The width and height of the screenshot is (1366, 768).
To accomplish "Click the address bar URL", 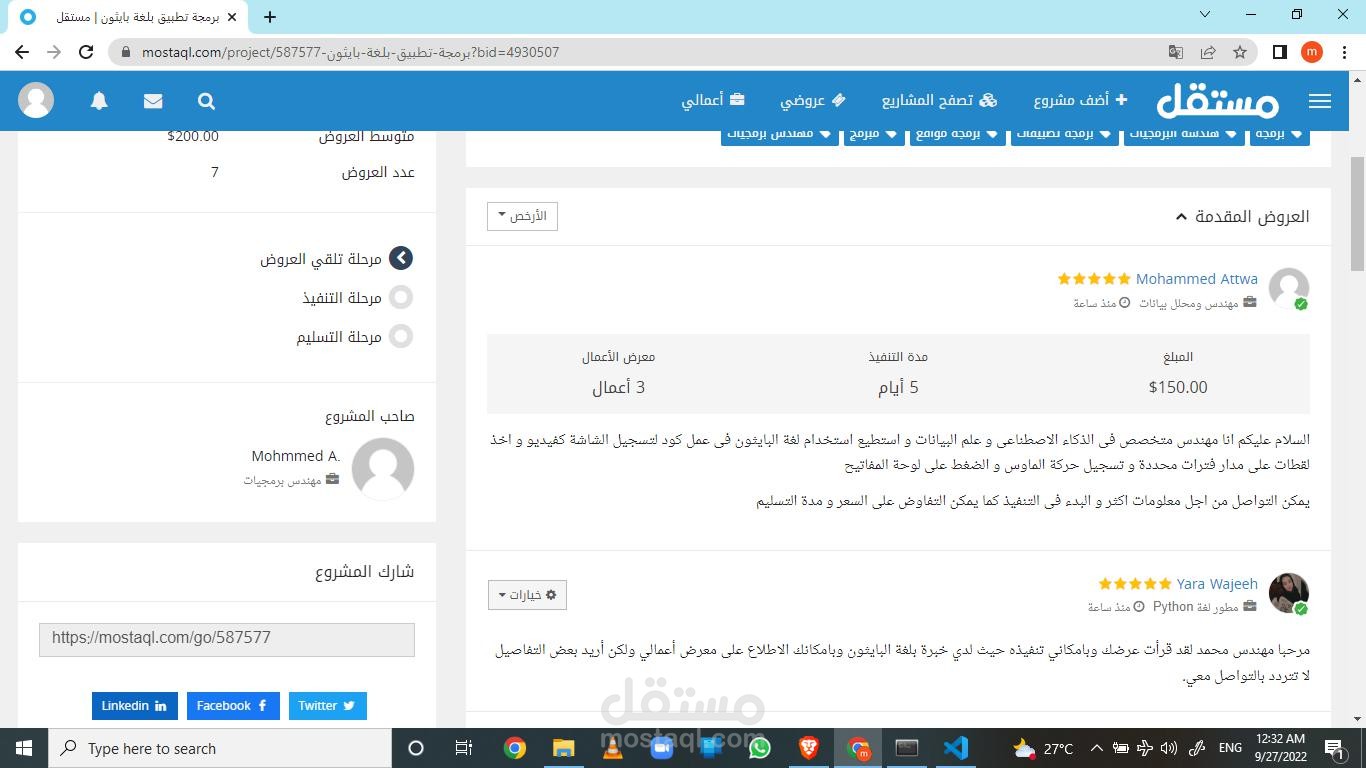I will pyautogui.click(x=350, y=52).
